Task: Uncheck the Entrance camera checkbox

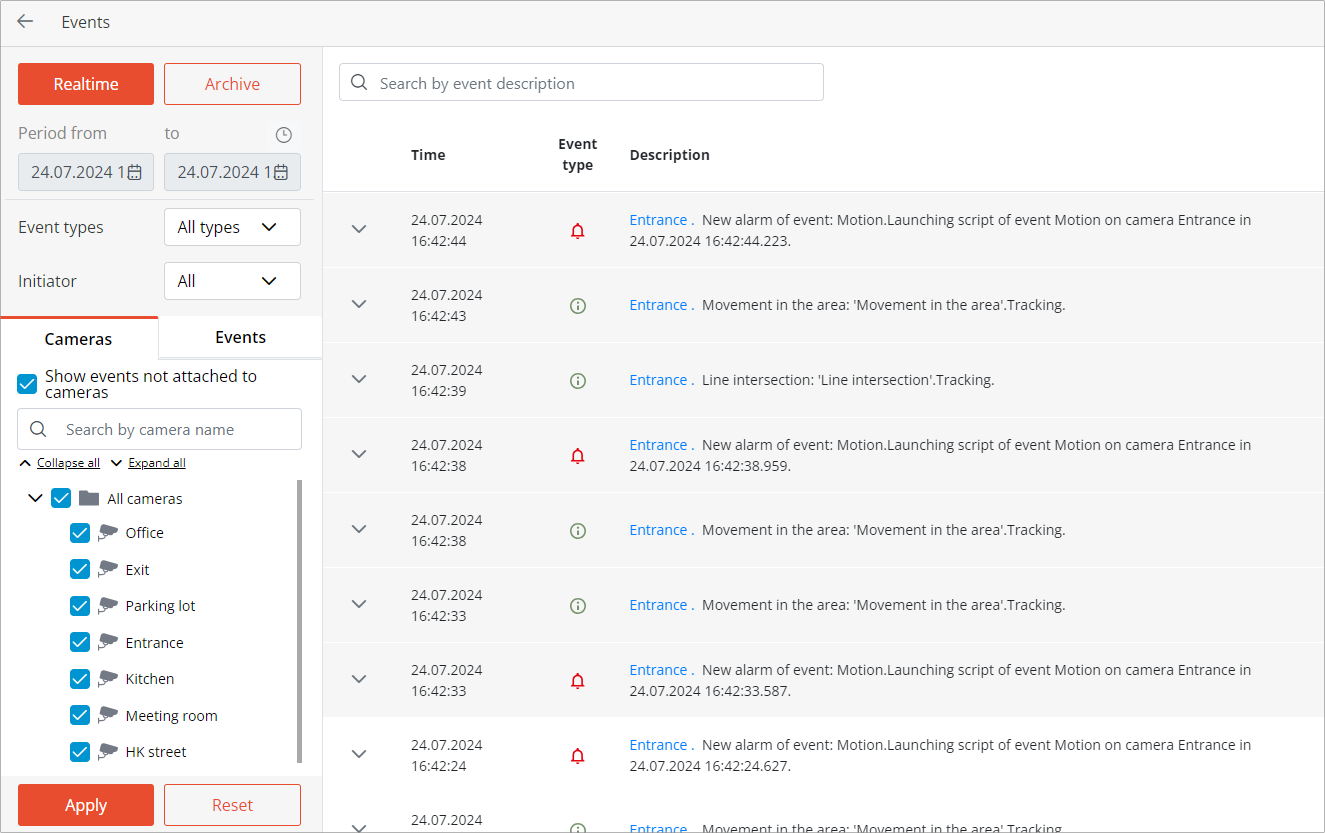Action: [x=80, y=642]
